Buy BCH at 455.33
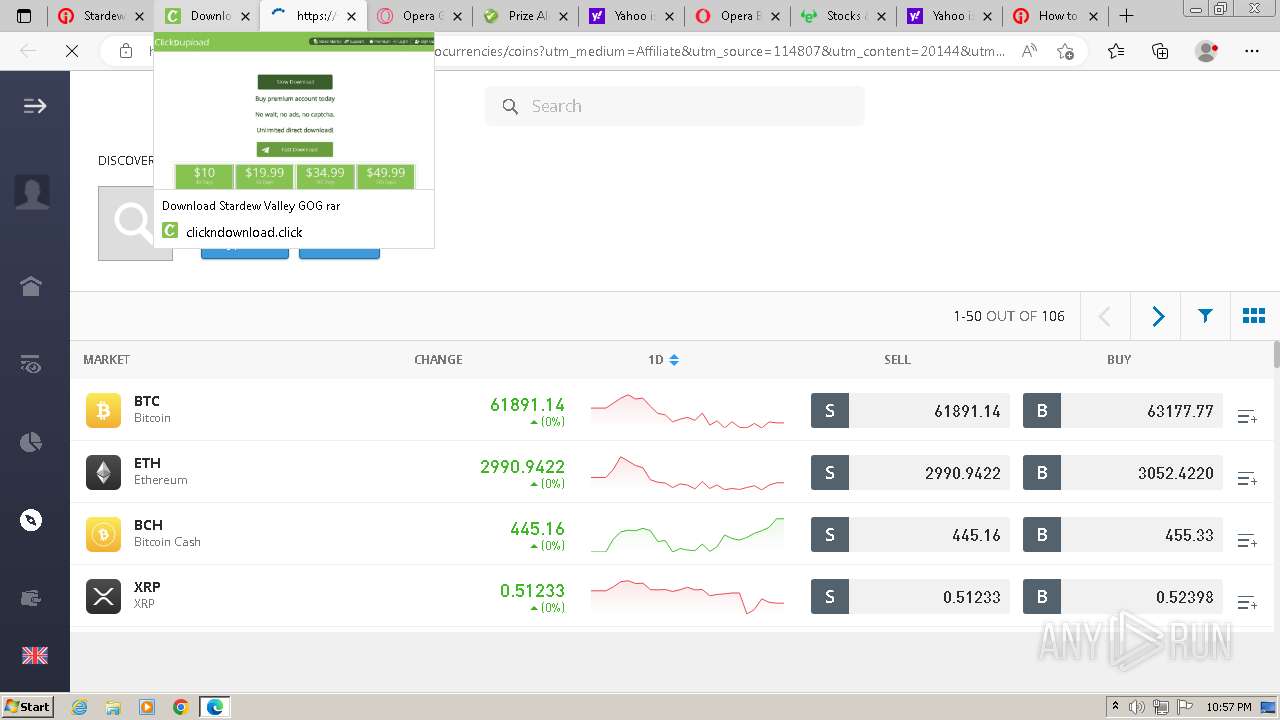The width and height of the screenshot is (1280, 720). [x=1122, y=534]
